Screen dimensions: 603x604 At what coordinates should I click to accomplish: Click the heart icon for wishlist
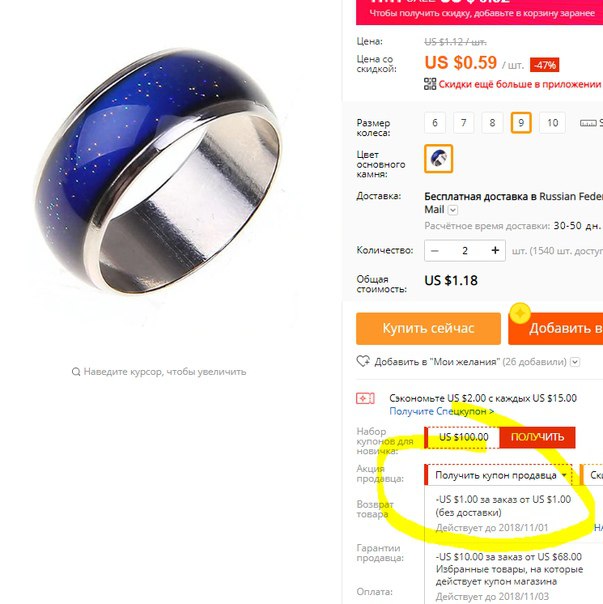(x=363, y=361)
